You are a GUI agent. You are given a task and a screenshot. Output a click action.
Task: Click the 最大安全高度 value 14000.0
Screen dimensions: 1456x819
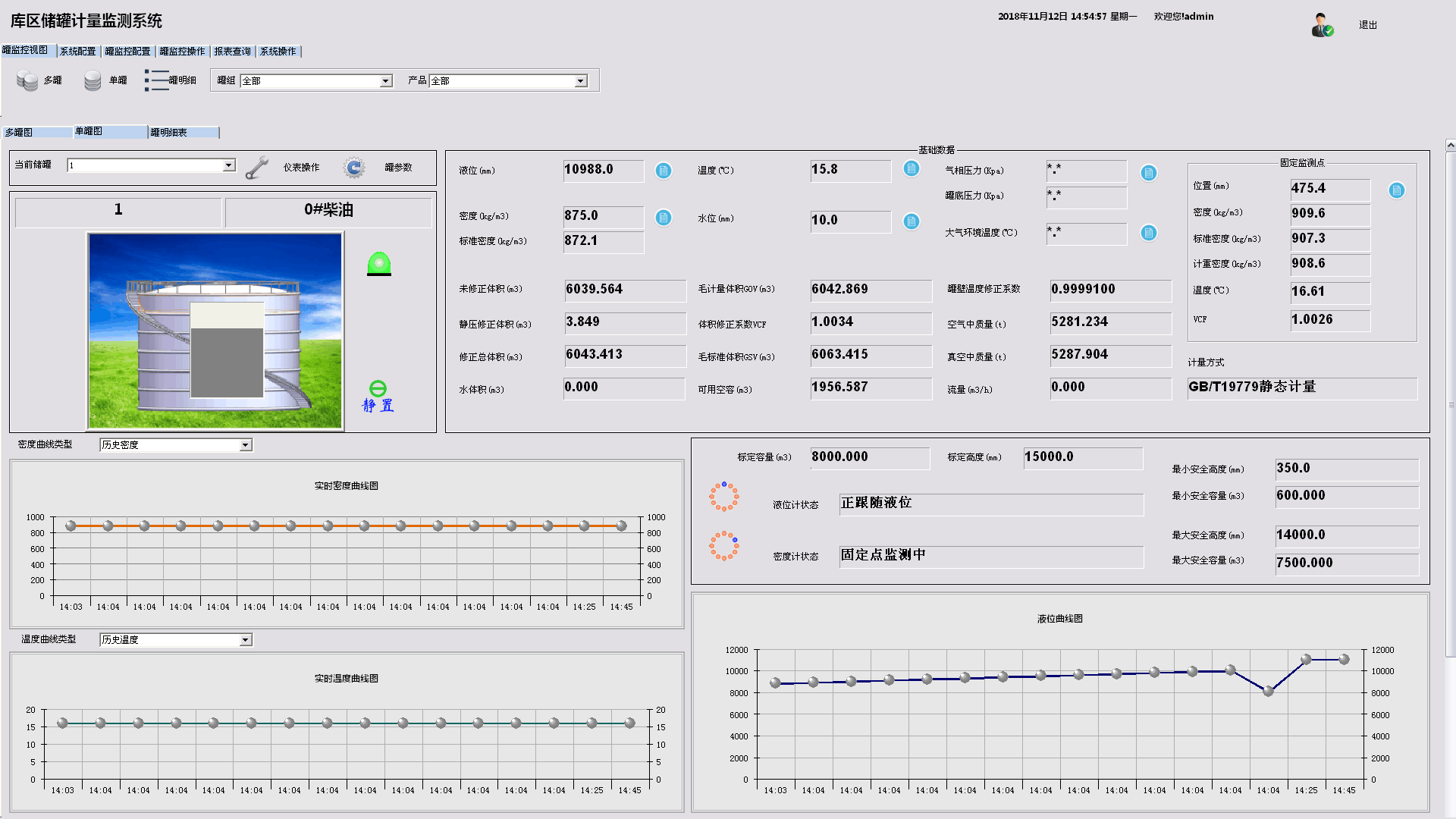tap(1347, 535)
